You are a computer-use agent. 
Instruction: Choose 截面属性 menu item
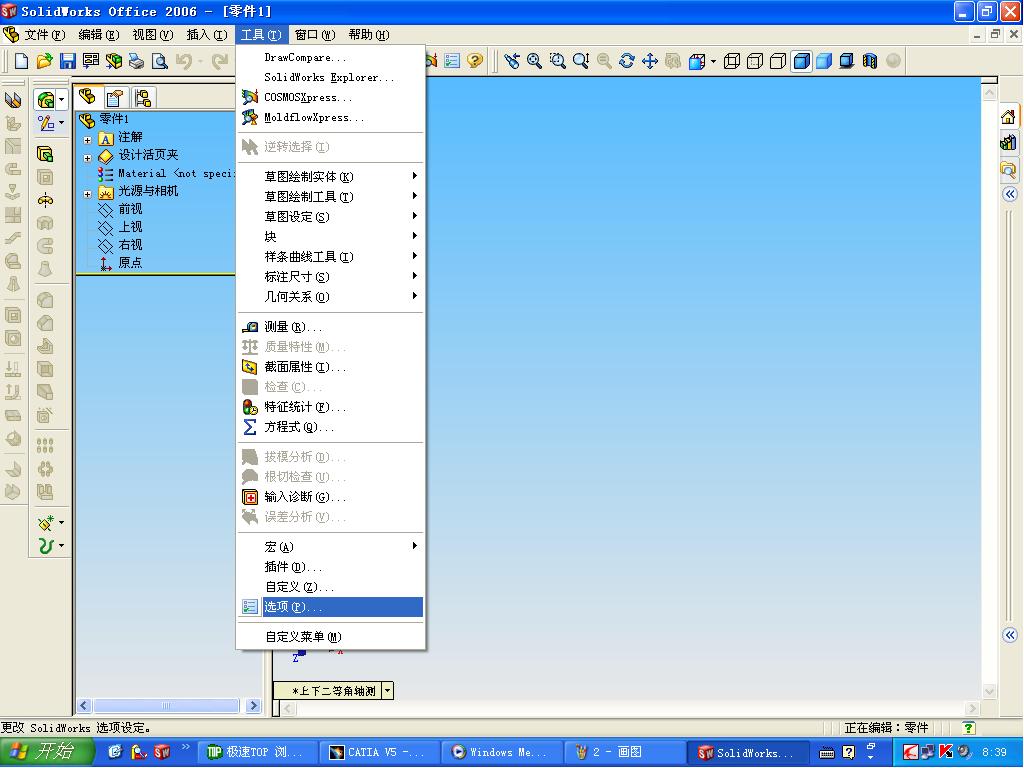click(331, 367)
